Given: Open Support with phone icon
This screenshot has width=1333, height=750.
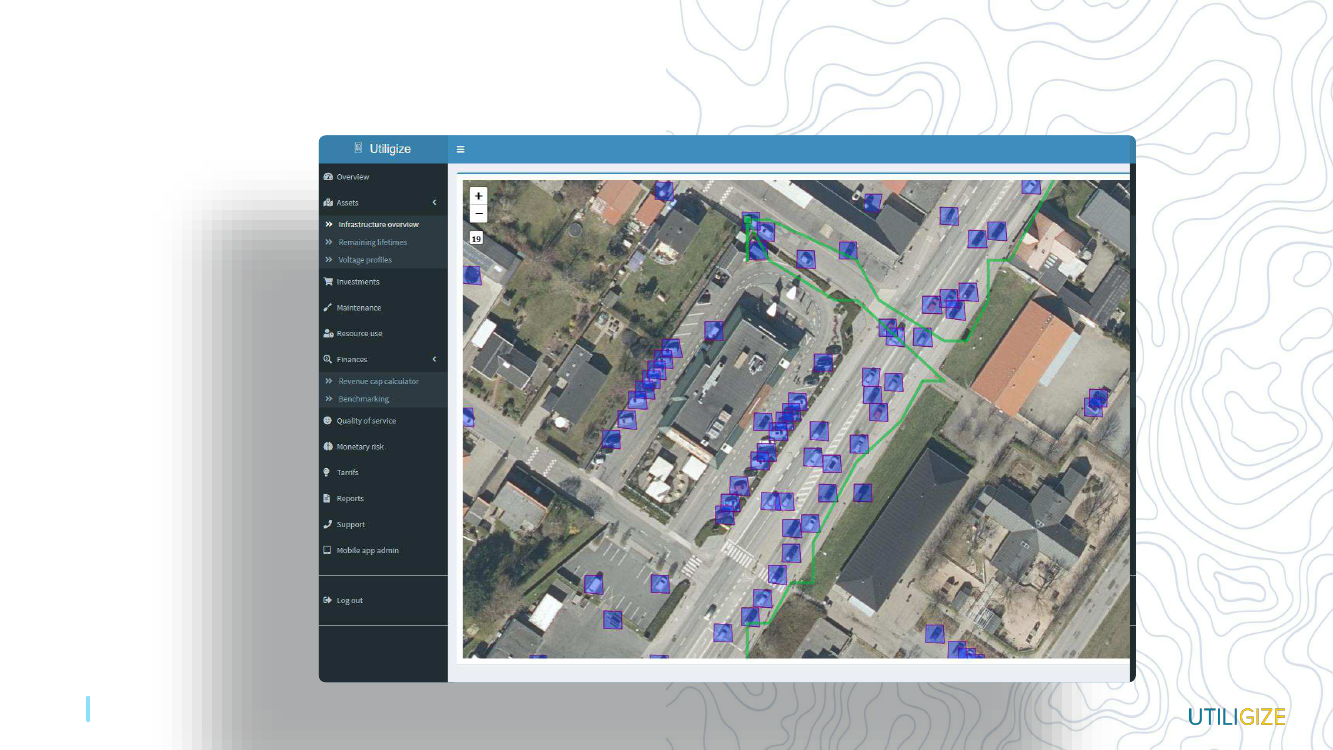Looking at the screenshot, I should pyautogui.click(x=383, y=524).
